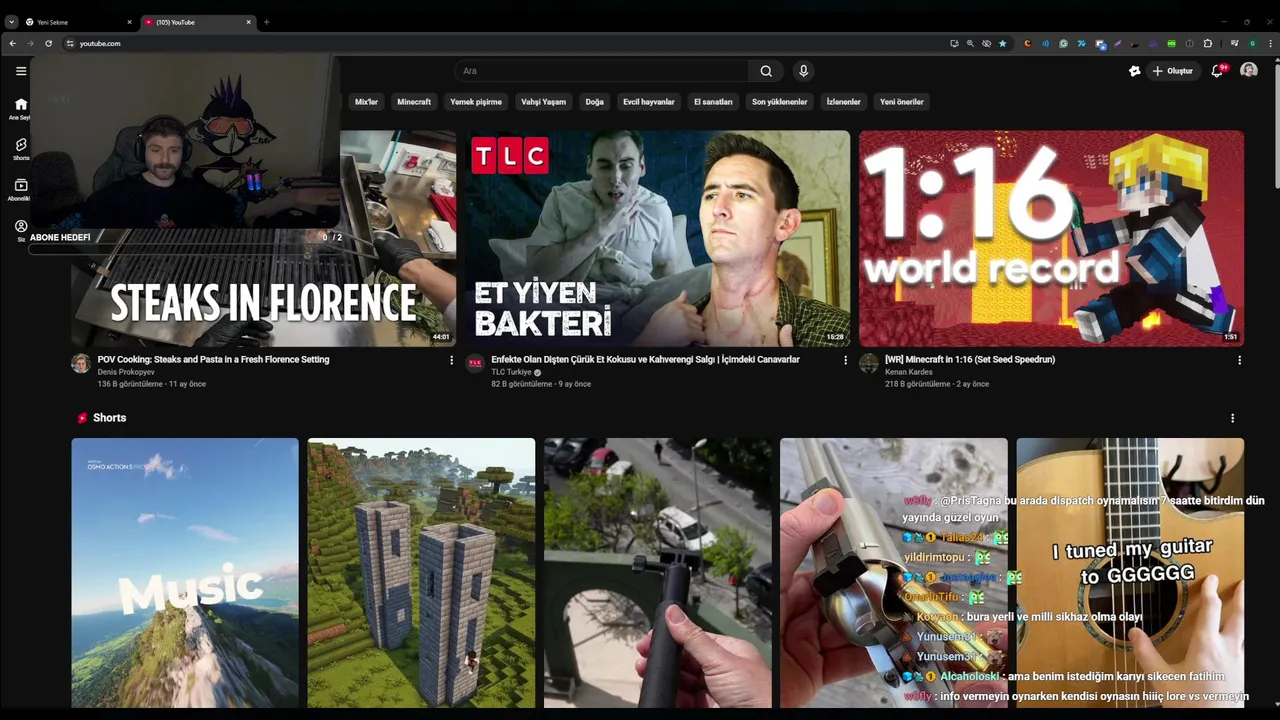Open the TLC Türkiye channel name

[511, 372]
